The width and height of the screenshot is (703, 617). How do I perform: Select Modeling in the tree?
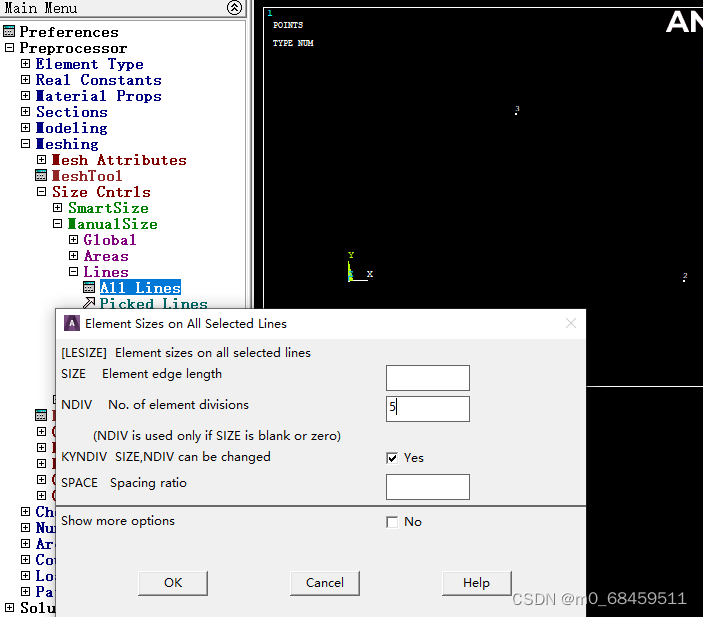72,128
